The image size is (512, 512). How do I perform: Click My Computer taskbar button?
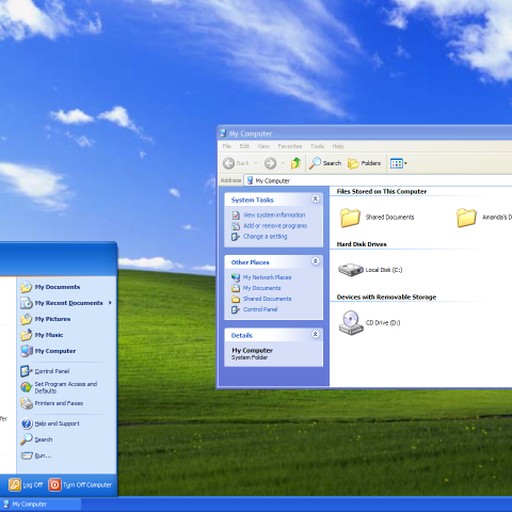pyautogui.click(x=41, y=504)
